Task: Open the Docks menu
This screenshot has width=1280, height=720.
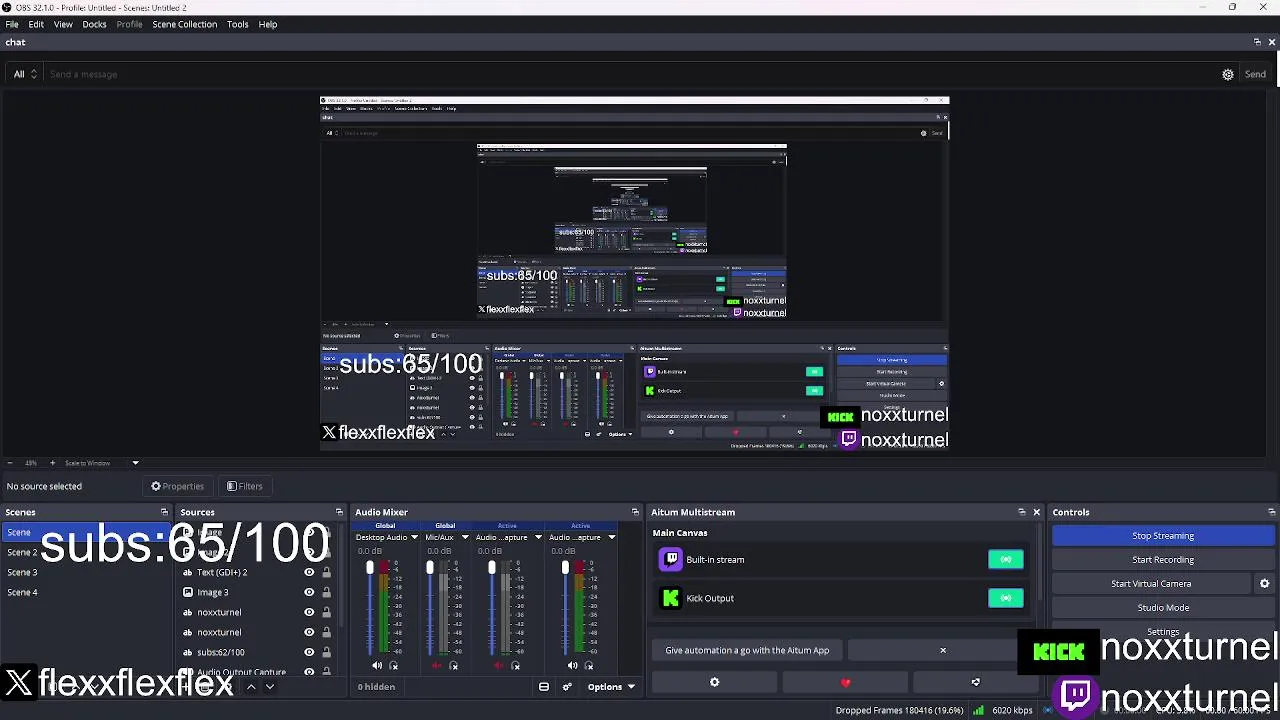Action: tap(94, 24)
